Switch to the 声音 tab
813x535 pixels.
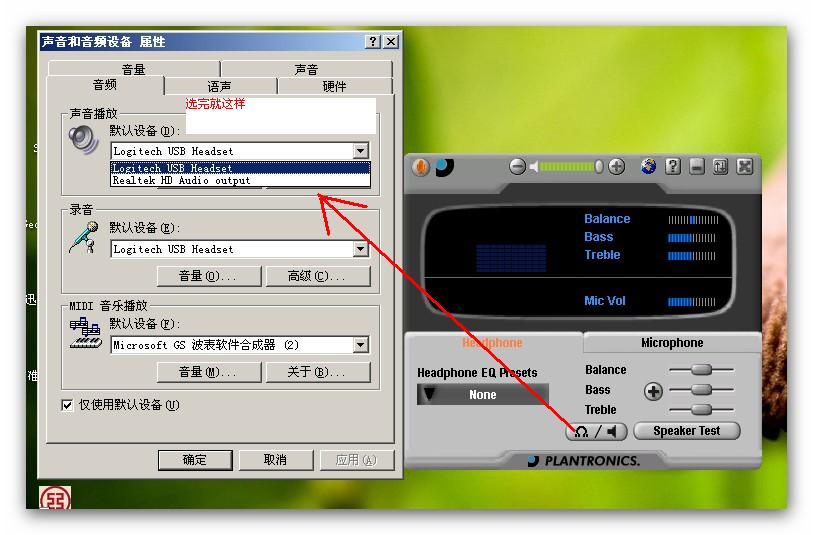click(x=306, y=69)
